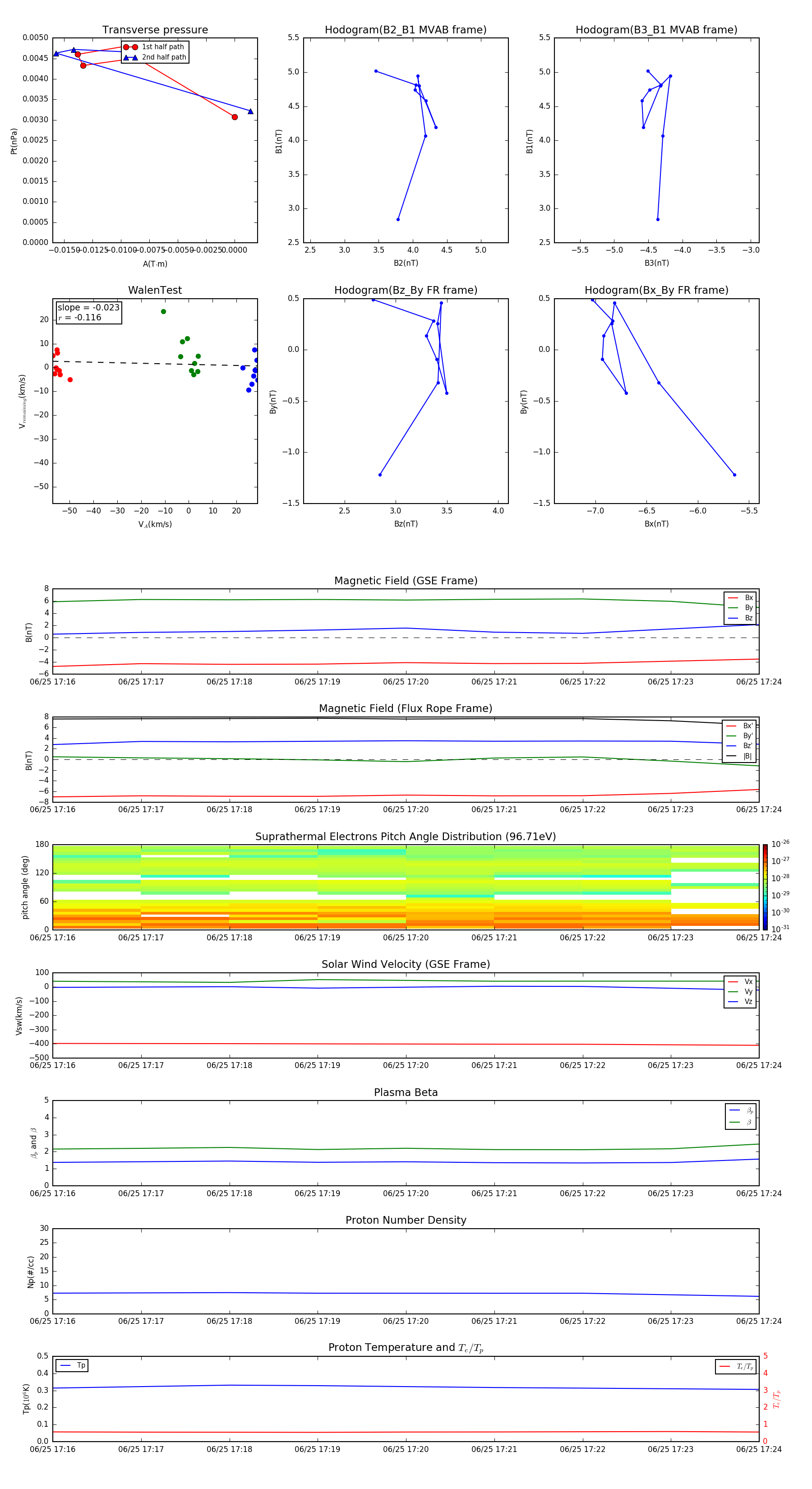
Task: Click "06/25 17:20" tick under Proton Temperature panel
Action: click(x=406, y=1449)
